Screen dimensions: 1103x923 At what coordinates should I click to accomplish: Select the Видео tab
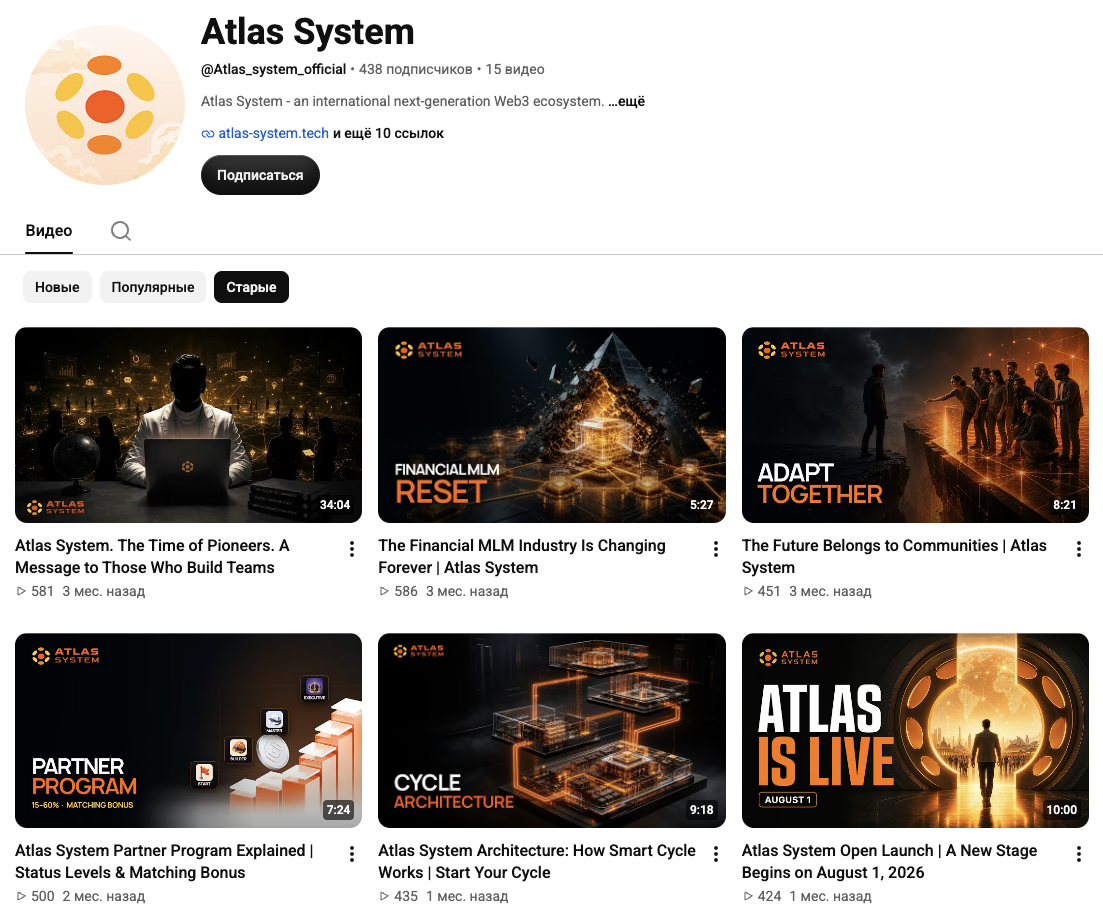click(x=49, y=231)
